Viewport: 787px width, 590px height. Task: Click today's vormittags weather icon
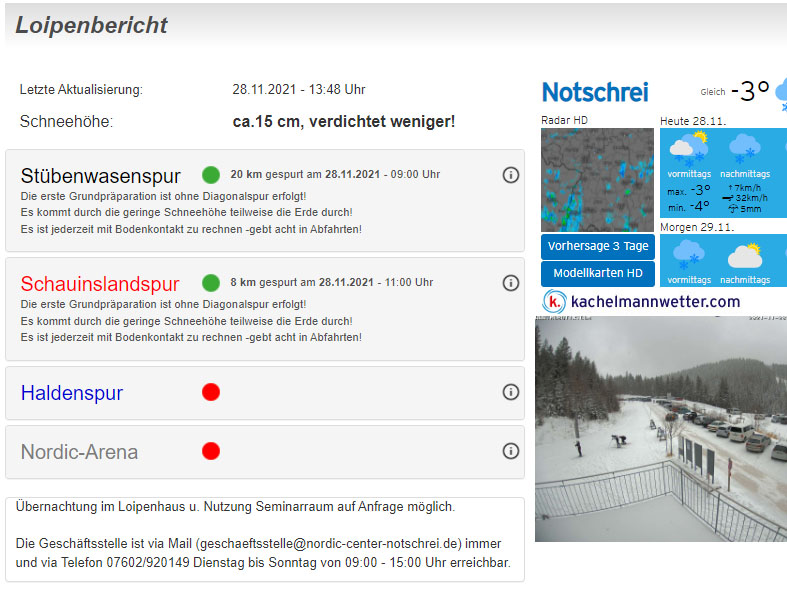[x=688, y=150]
